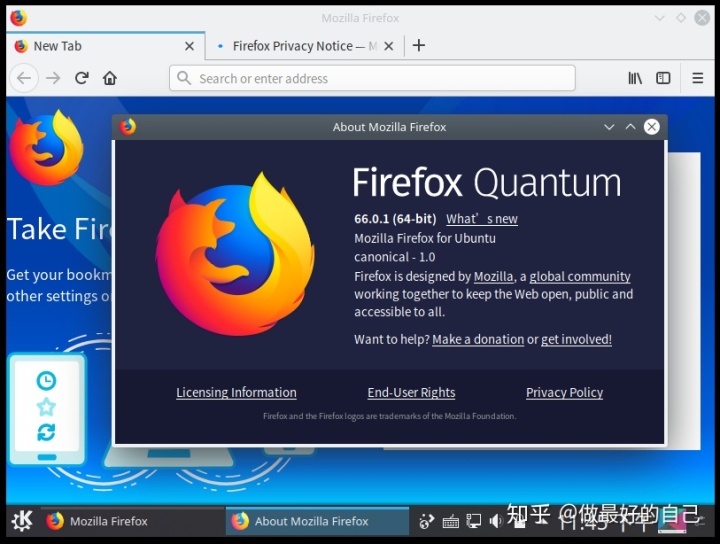720x544 pixels.
Task: Switch to About Mozilla Firefox taskbar entry
Action: (x=317, y=521)
